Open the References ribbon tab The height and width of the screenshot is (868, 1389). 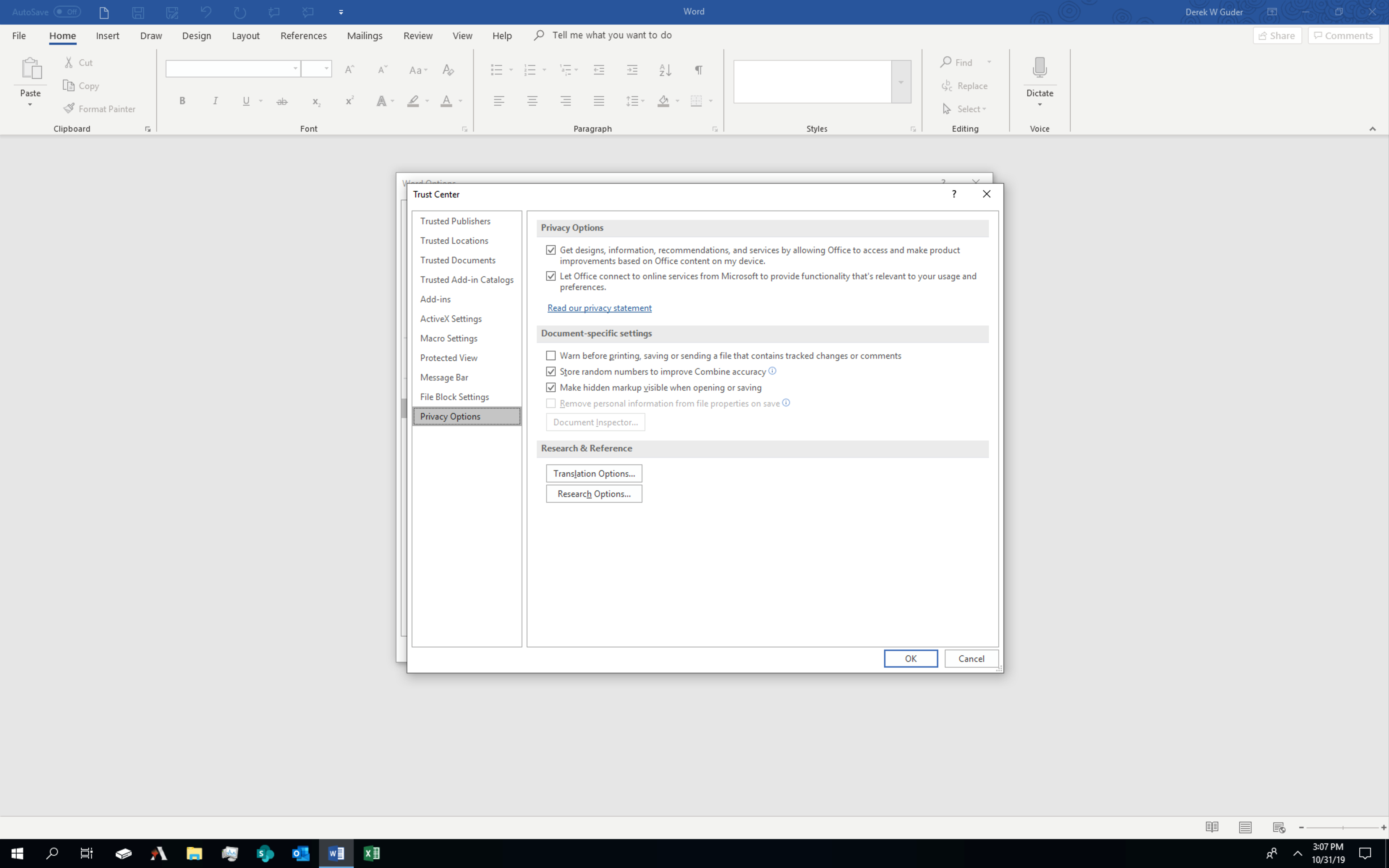tap(303, 35)
